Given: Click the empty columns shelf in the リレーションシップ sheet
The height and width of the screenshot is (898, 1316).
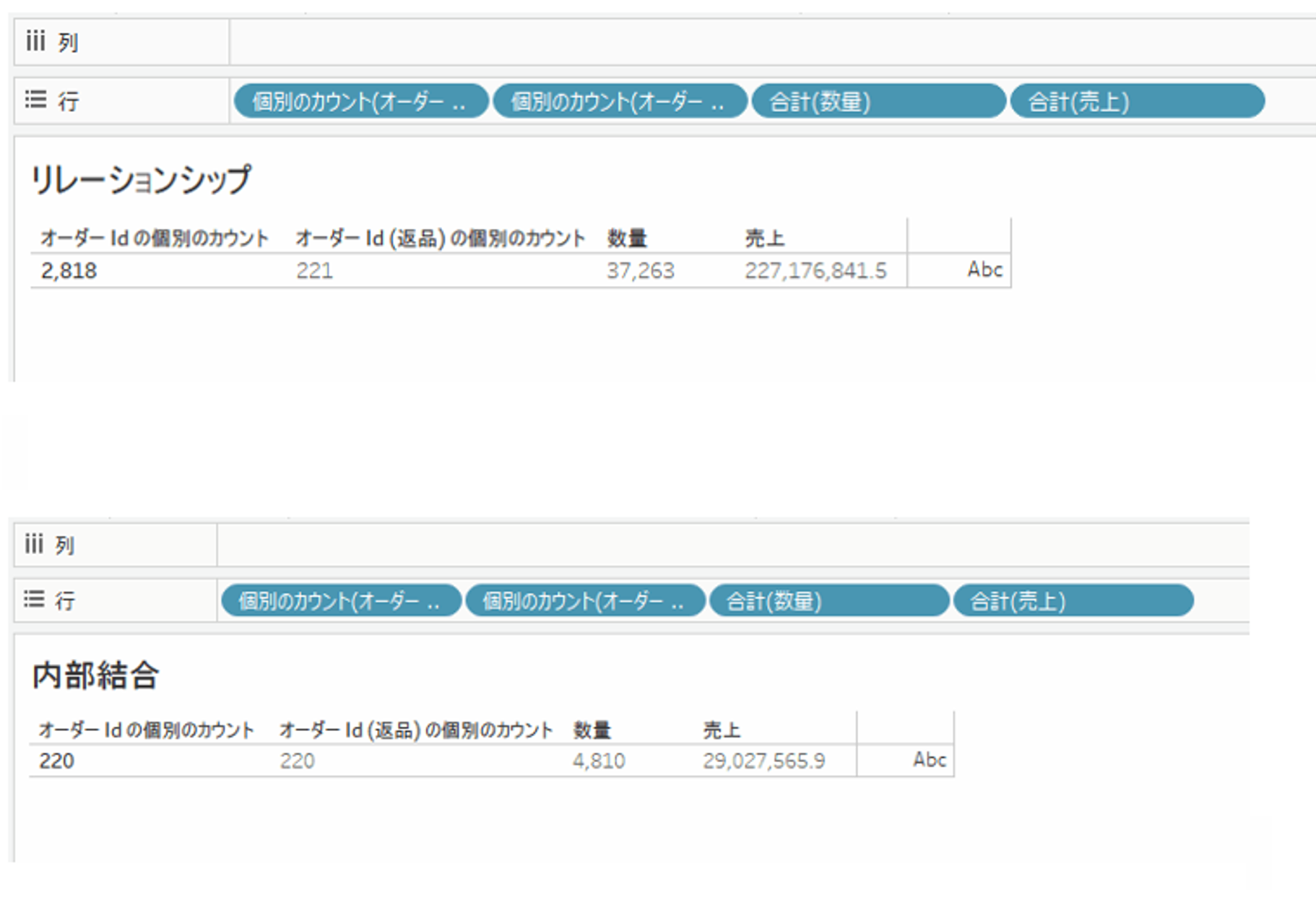Looking at the screenshot, I should click(772, 42).
